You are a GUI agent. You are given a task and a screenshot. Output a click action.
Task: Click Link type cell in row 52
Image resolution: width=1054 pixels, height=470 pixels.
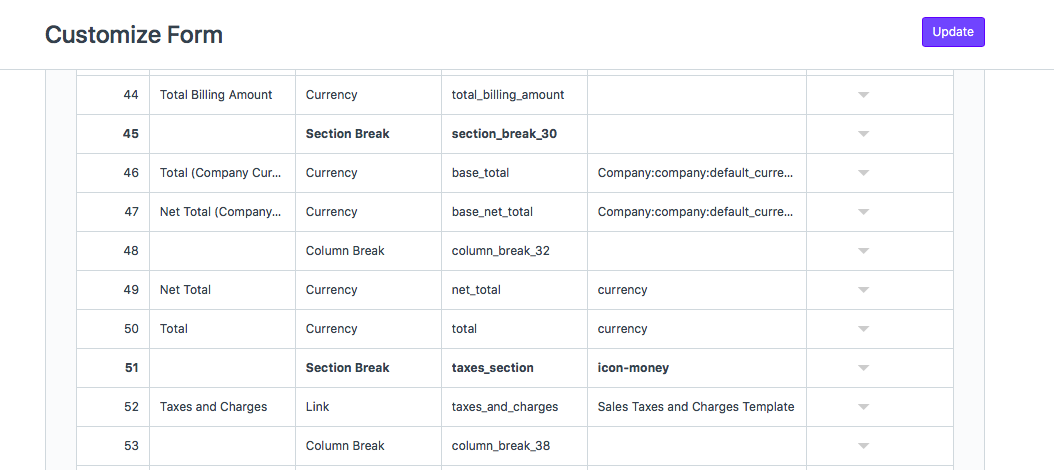tap(368, 407)
